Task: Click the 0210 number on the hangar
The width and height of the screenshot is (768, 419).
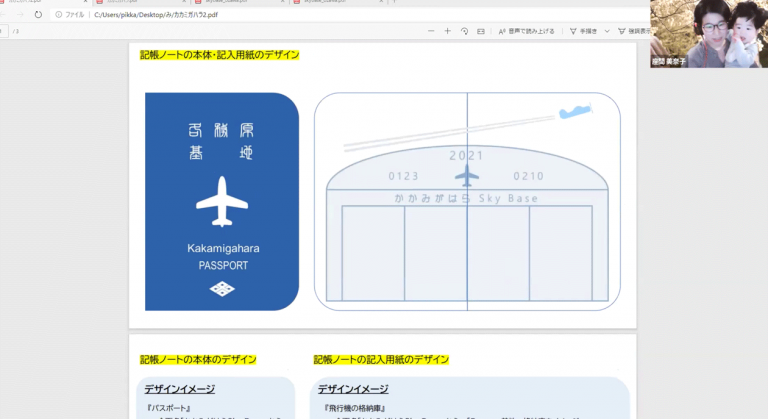Action: click(x=528, y=176)
